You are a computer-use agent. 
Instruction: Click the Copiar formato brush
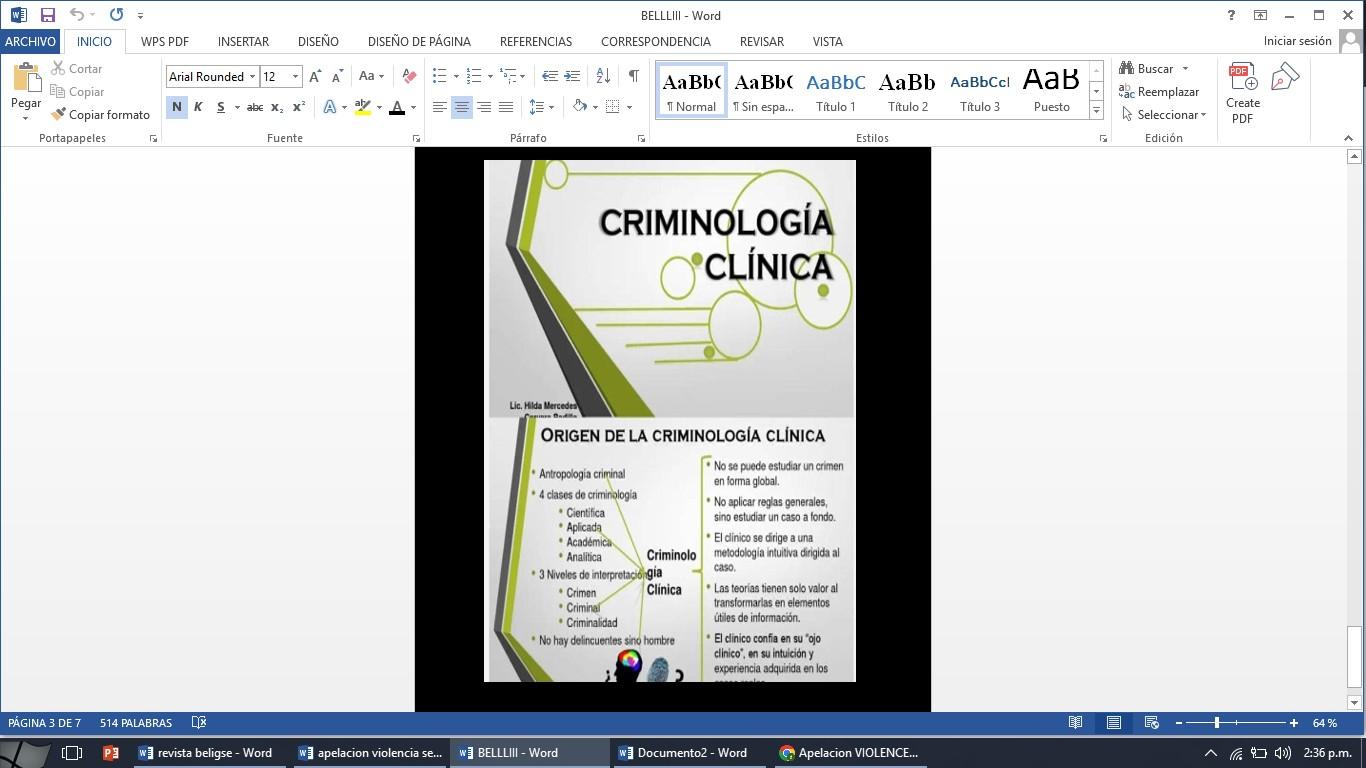(100, 115)
